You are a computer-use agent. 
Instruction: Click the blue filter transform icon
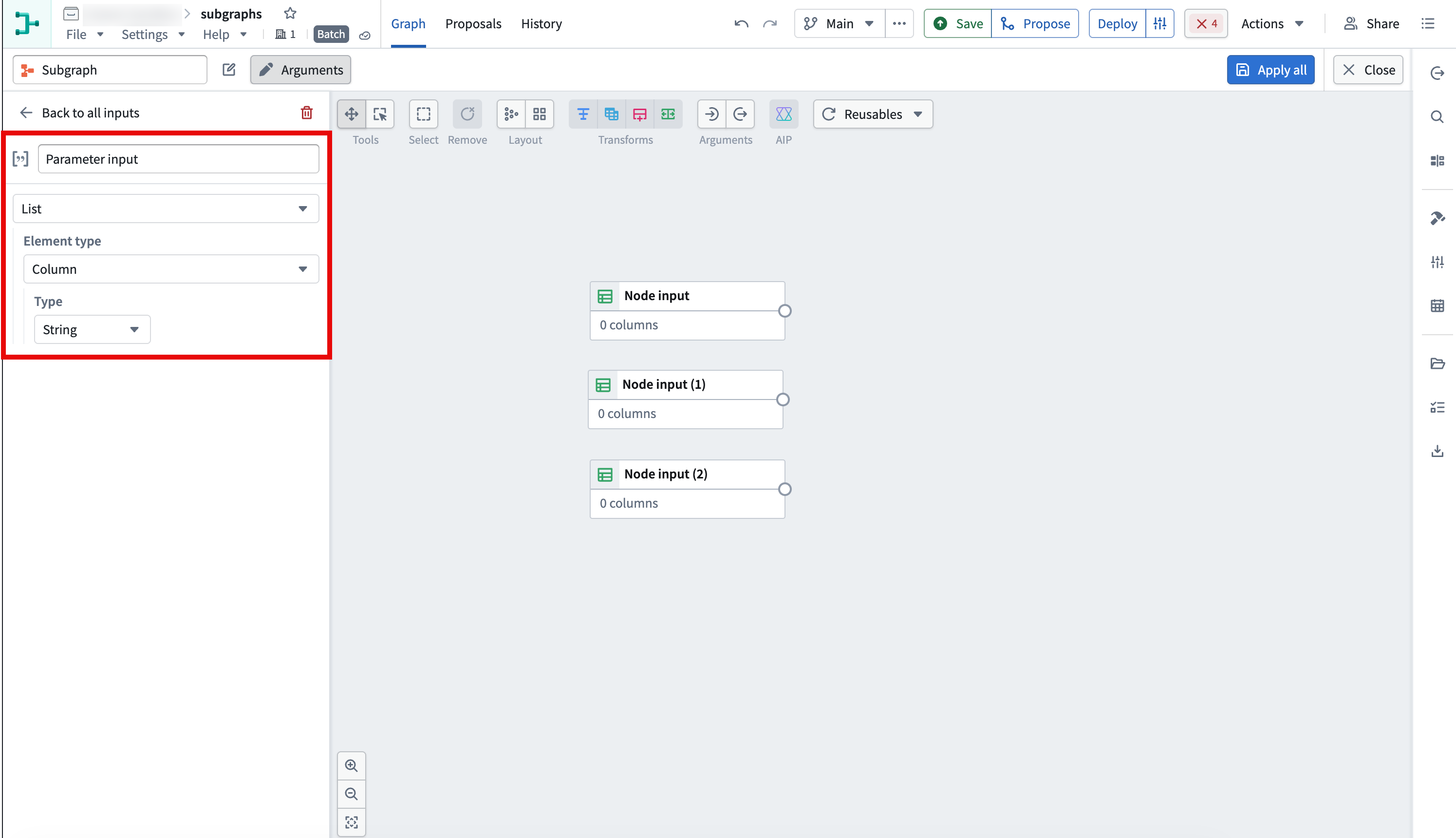click(583, 114)
